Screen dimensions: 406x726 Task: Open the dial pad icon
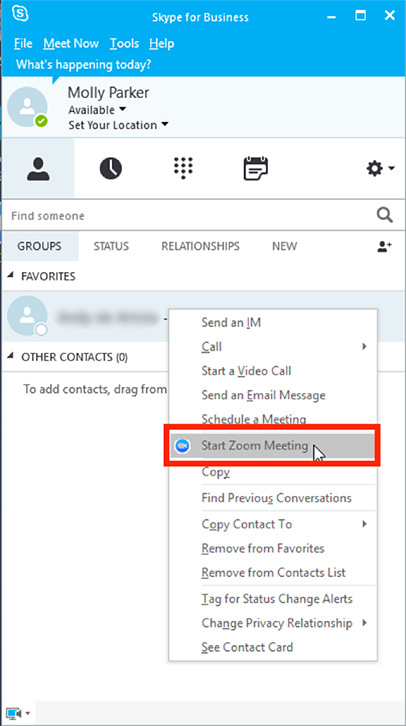[x=183, y=168]
